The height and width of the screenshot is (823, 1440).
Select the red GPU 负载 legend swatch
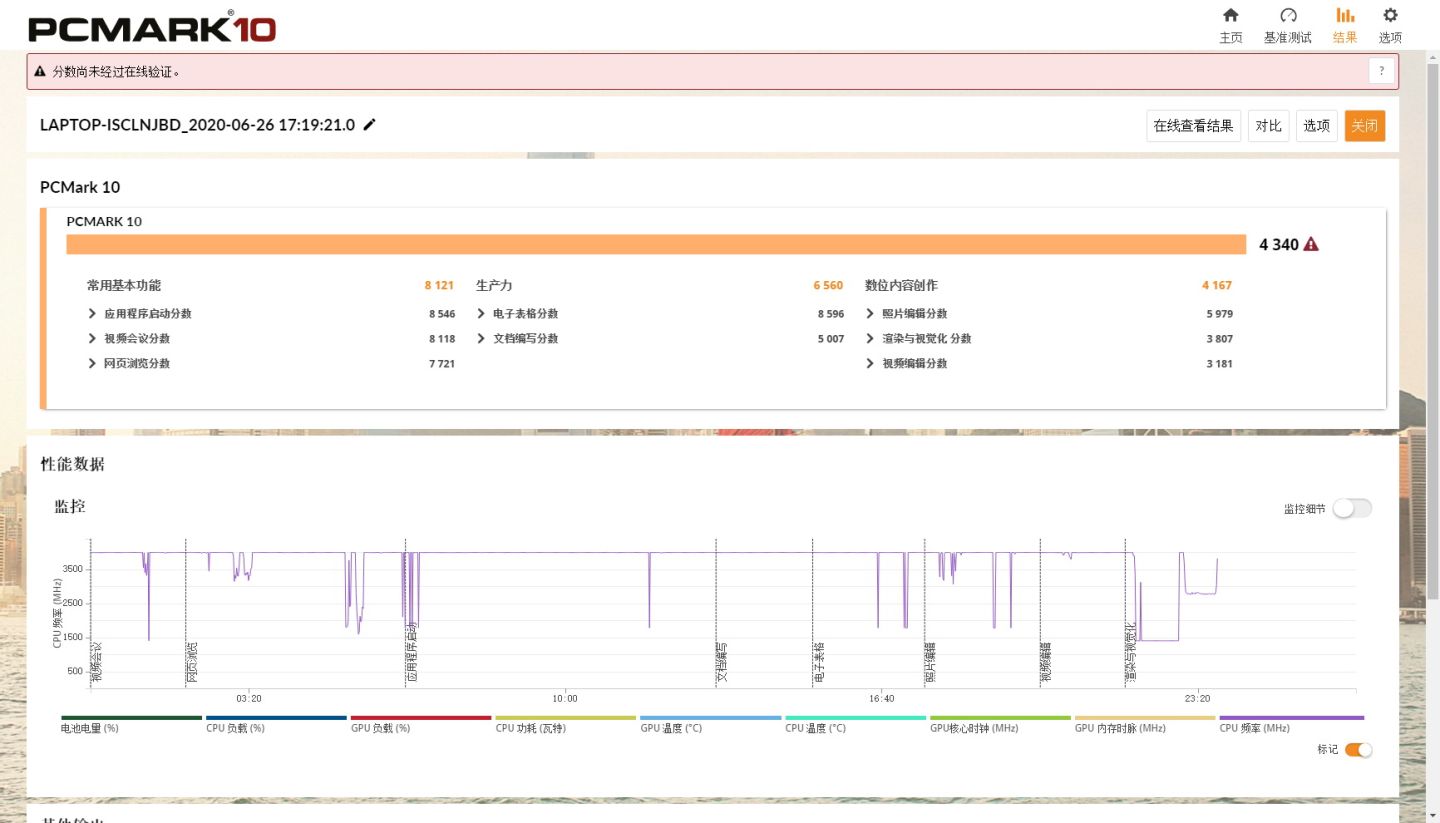coord(421,718)
